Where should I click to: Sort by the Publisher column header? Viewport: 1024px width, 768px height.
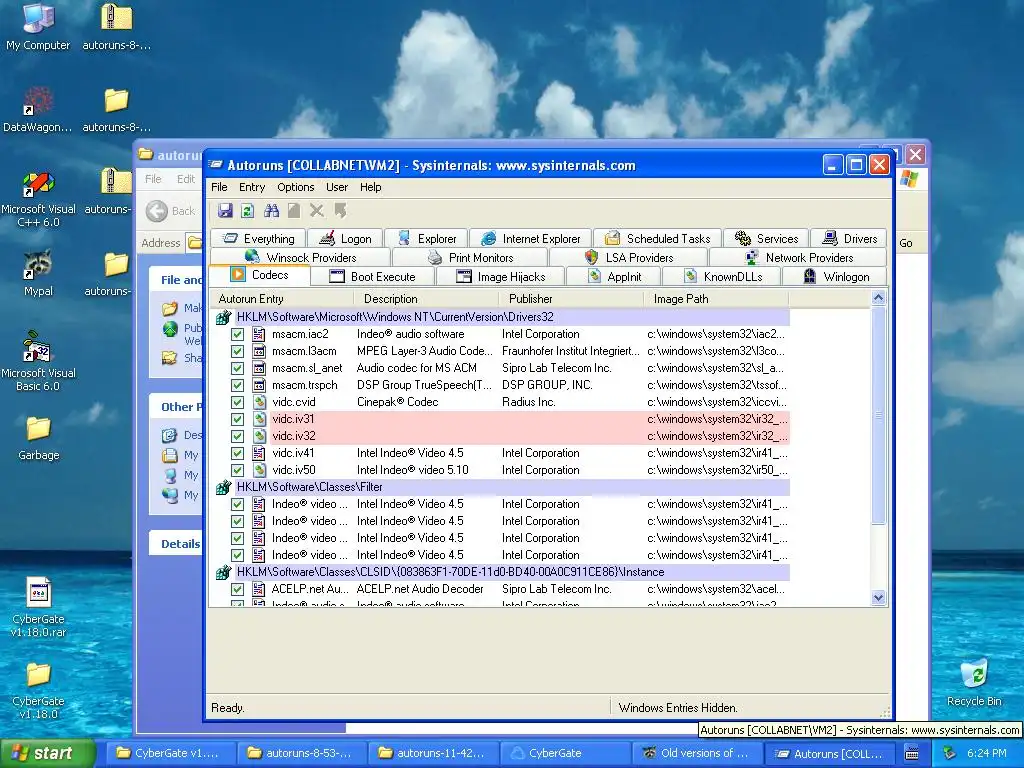[571, 298]
